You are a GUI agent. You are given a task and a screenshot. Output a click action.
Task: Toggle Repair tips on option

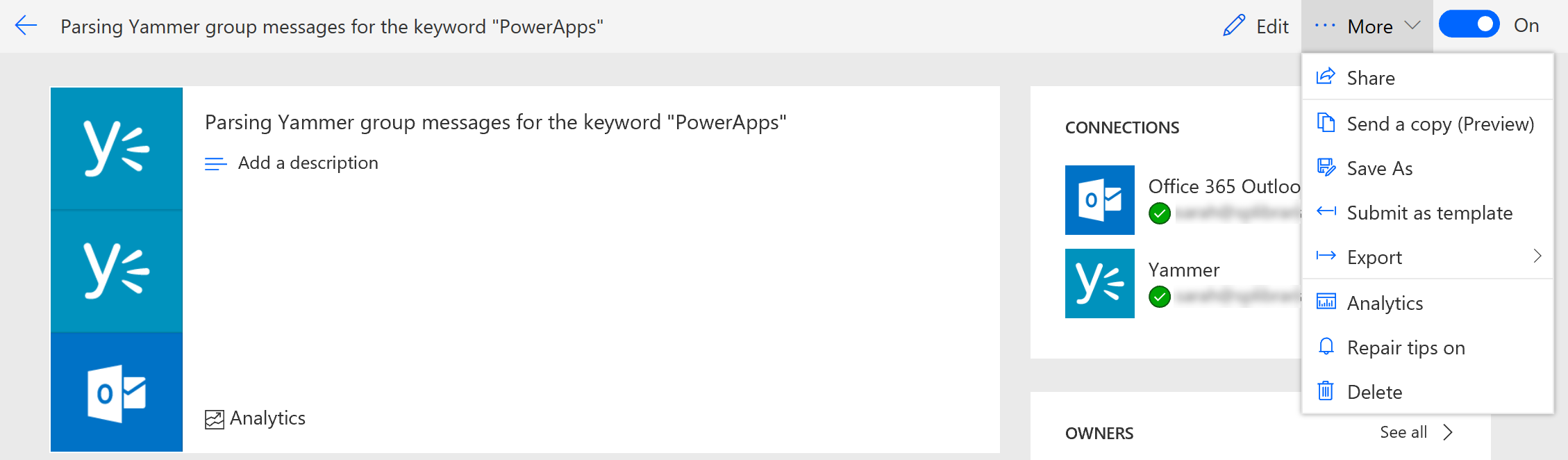(1405, 347)
